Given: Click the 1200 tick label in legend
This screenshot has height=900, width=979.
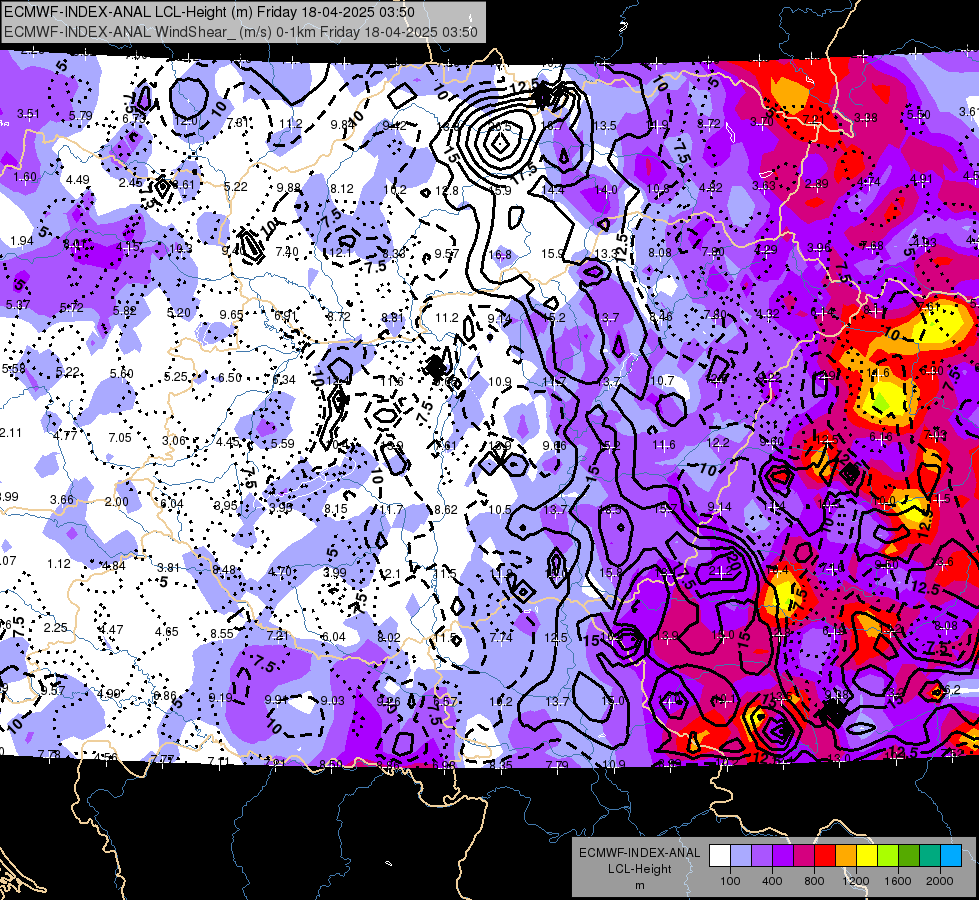Looking at the screenshot, I should click(x=855, y=881).
